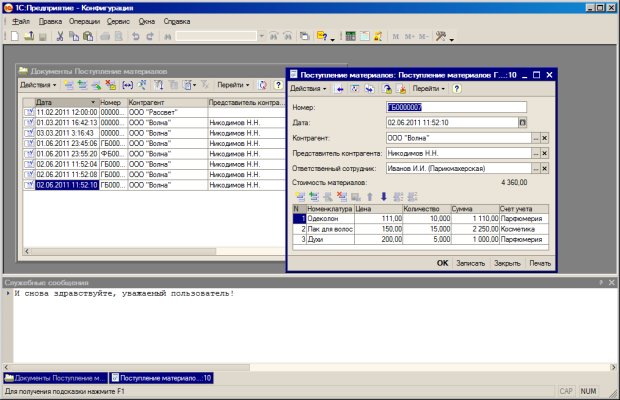Clear the Контрагент field with X button
Image resolution: width=620 pixels, height=400 pixels.
coord(545,138)
